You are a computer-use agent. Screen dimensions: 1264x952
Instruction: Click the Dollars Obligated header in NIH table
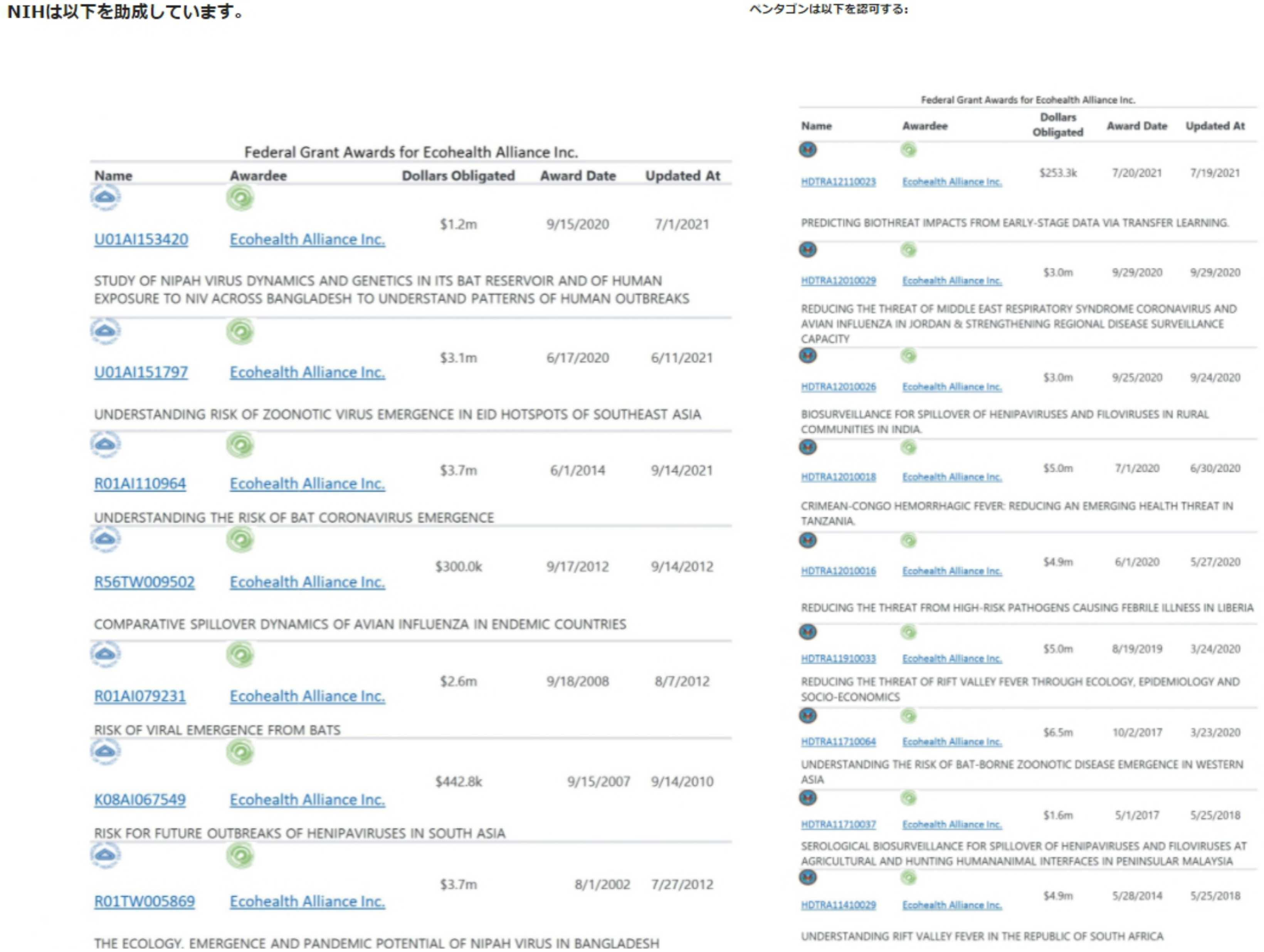(458, 176)
